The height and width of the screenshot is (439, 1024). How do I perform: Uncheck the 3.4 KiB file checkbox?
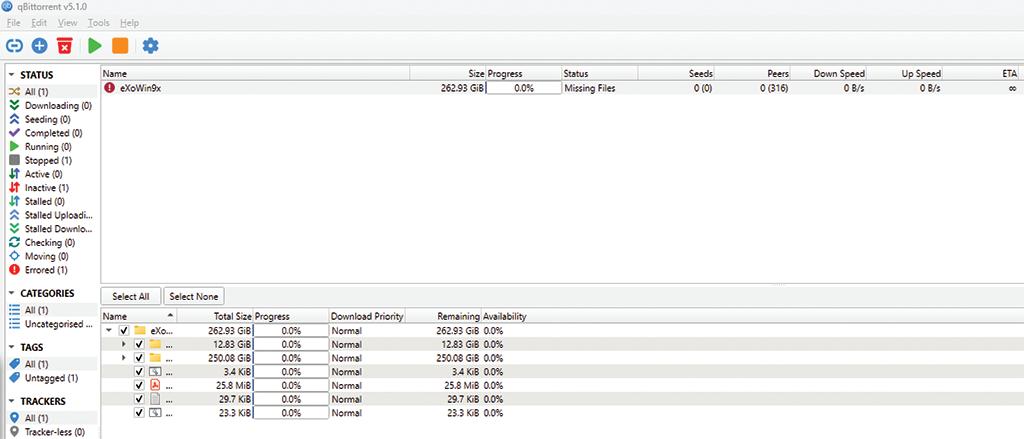[138, 372]
